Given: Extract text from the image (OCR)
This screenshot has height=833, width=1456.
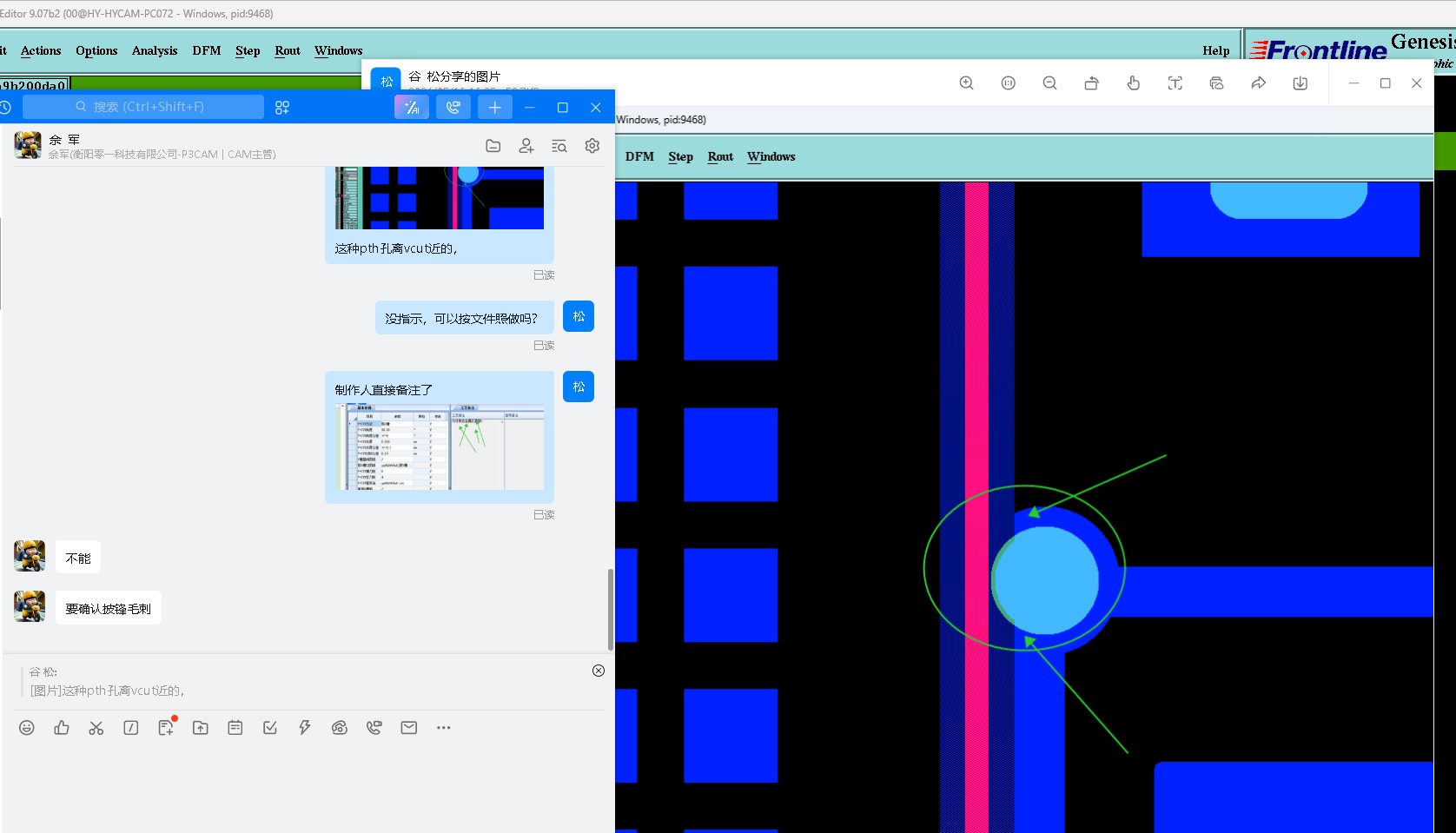Looking at the screenshot, I should pyautogui.click(x=1175, y=83).
